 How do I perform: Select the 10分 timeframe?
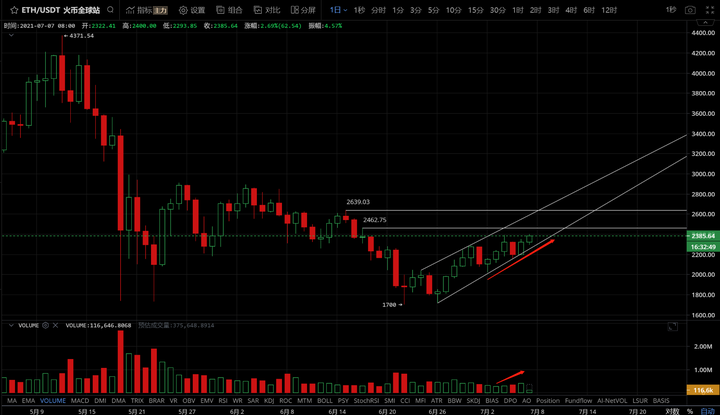(453, 10)
